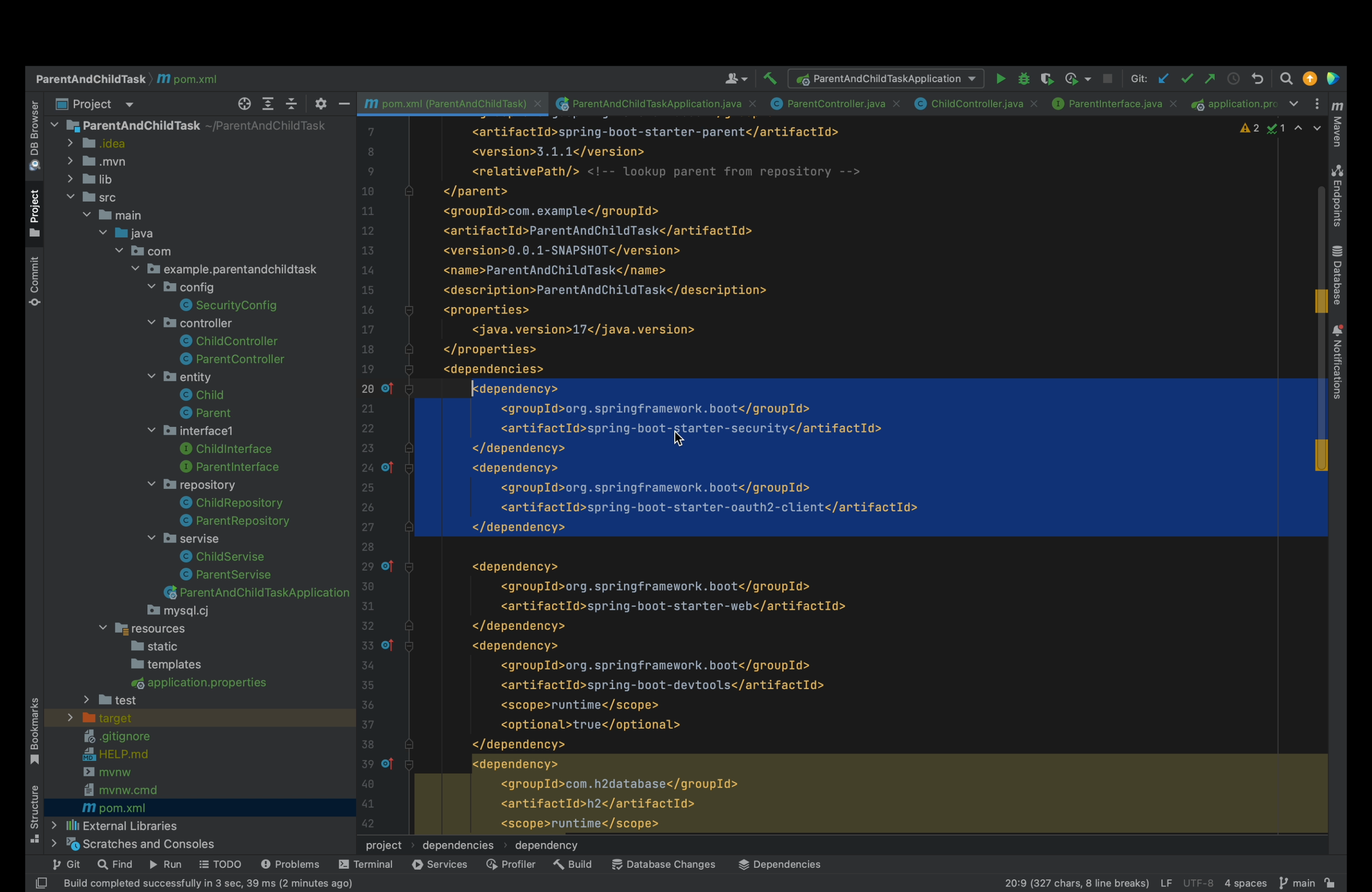Collapse all in Project panel

pyautogui.click(x=292, y=104)
